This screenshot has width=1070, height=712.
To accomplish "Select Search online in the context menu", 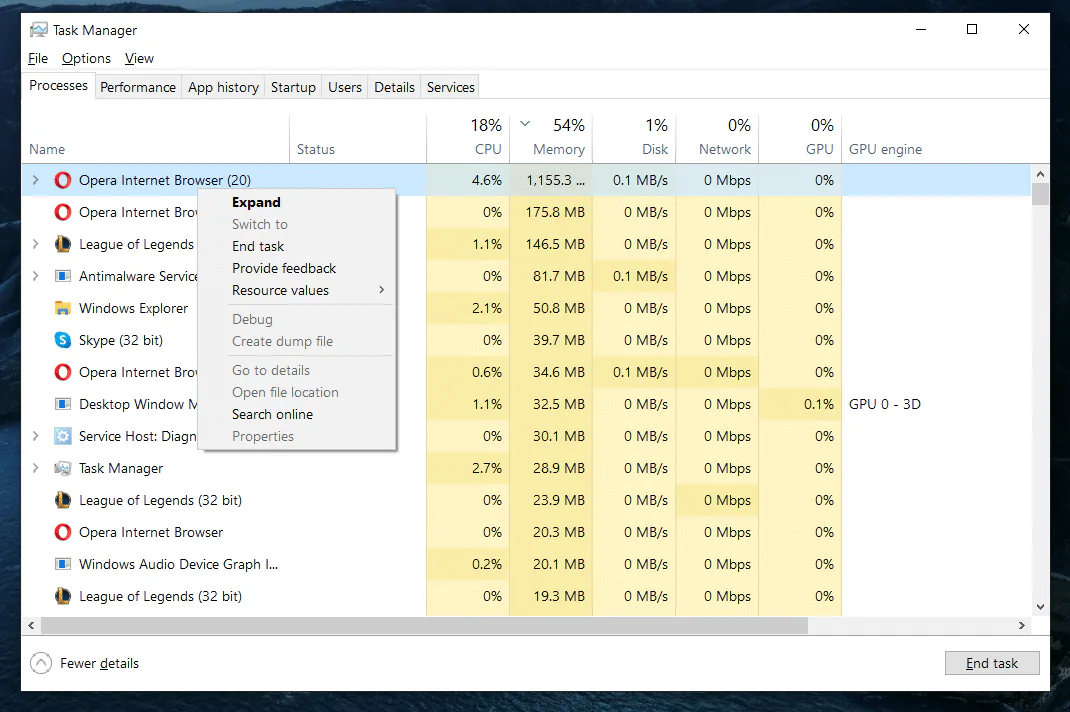I will point(297,414).
